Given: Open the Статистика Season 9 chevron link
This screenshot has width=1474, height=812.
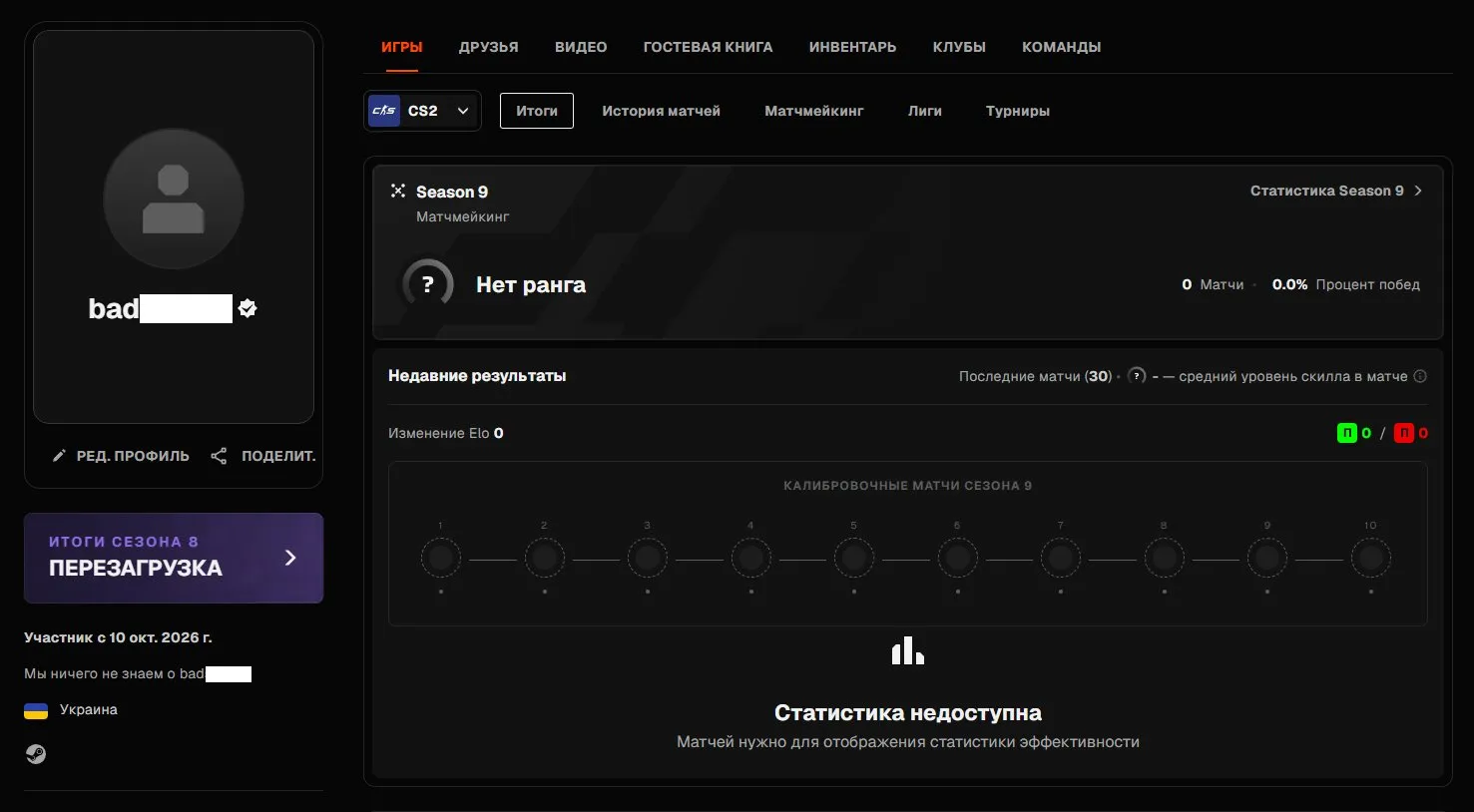Looking at the screenshot, I should click(1336, 191).
